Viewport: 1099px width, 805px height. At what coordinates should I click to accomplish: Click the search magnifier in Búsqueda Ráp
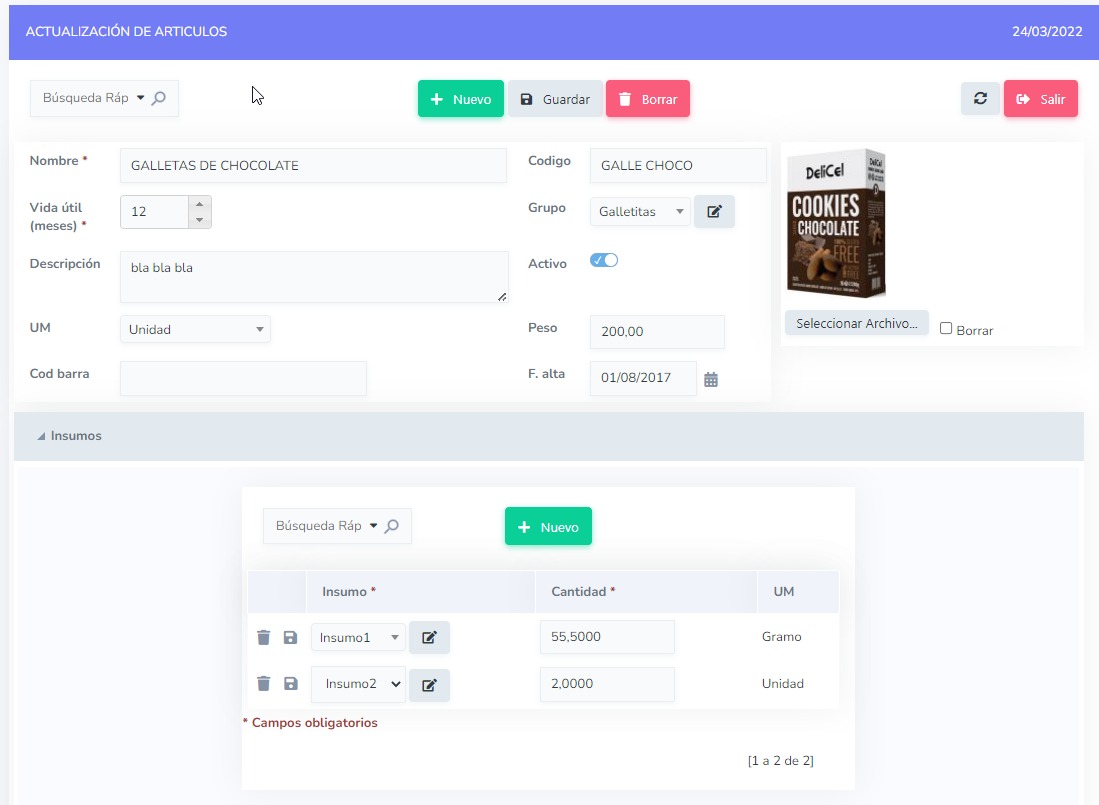(156, 98)
